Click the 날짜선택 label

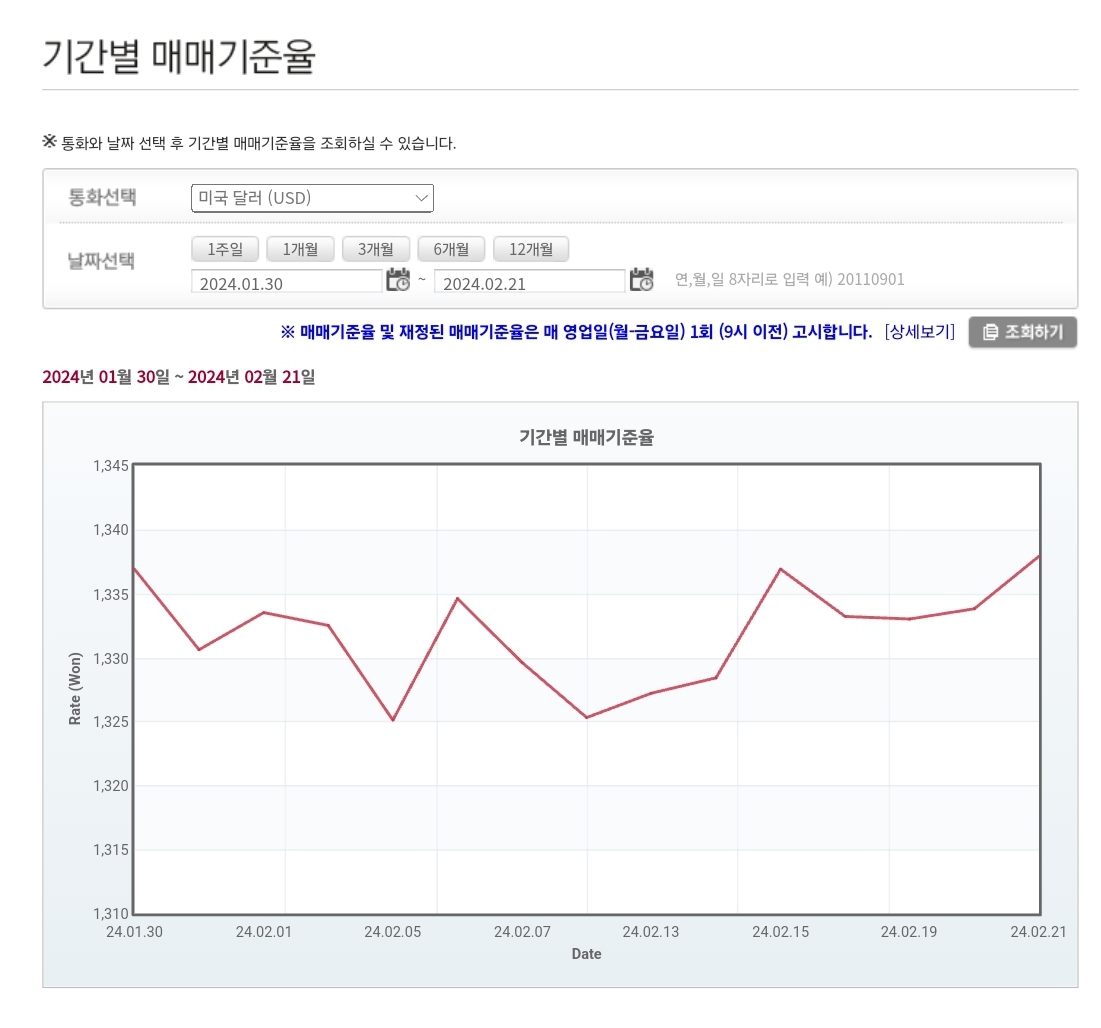click(x=101, y=261)
